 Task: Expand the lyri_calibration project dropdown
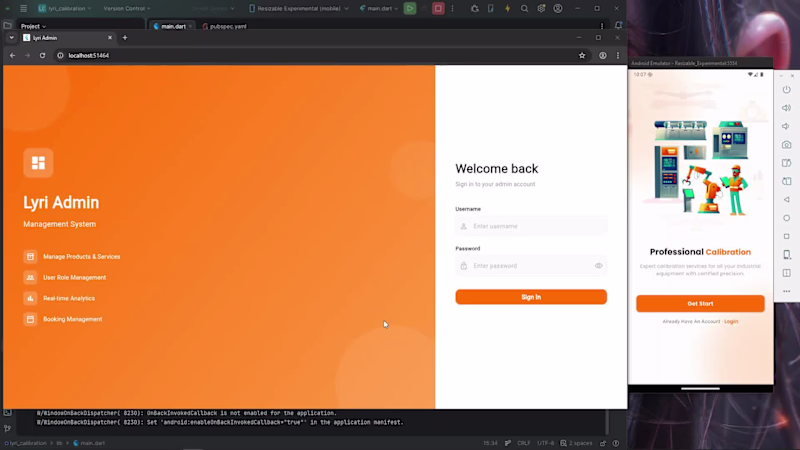[65, 8]
